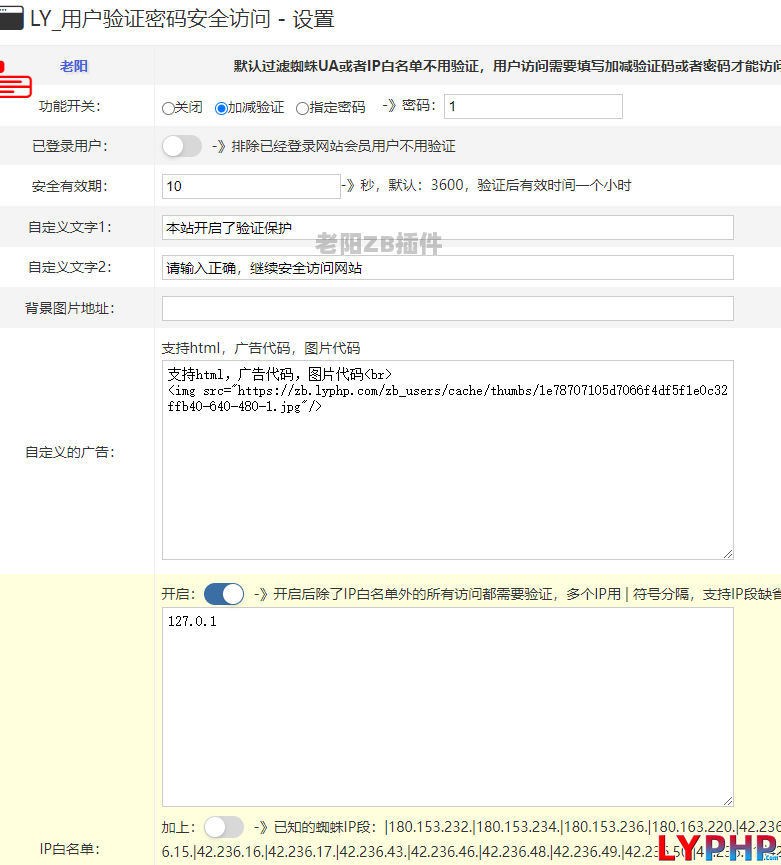Image resolution: width=781 pixels, height=865 pixels.
Task: Click the 自定义文字2 text field
Action: pyautogui.click(x=447, y=268)
